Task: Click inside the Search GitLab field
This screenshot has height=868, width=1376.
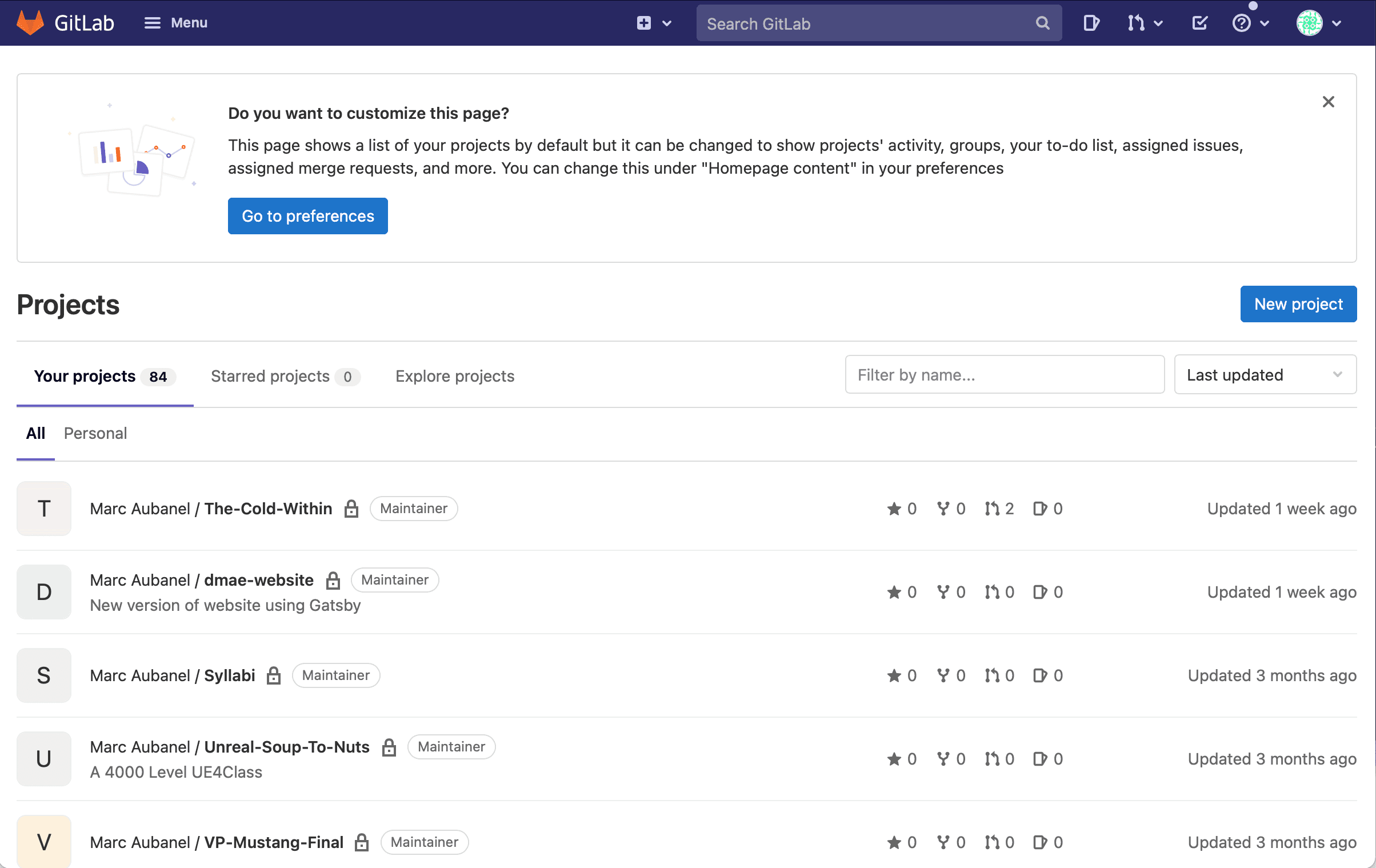Action: 879,23
